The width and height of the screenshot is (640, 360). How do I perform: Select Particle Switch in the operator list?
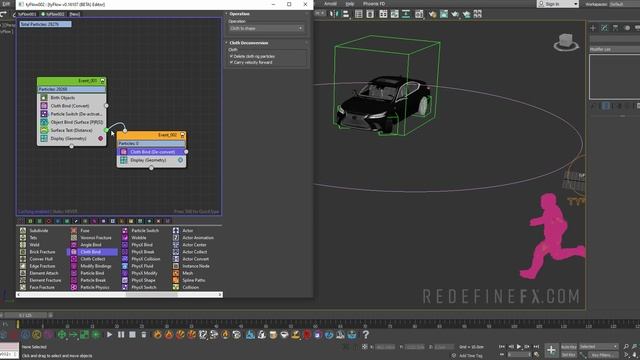coord(145,231)
